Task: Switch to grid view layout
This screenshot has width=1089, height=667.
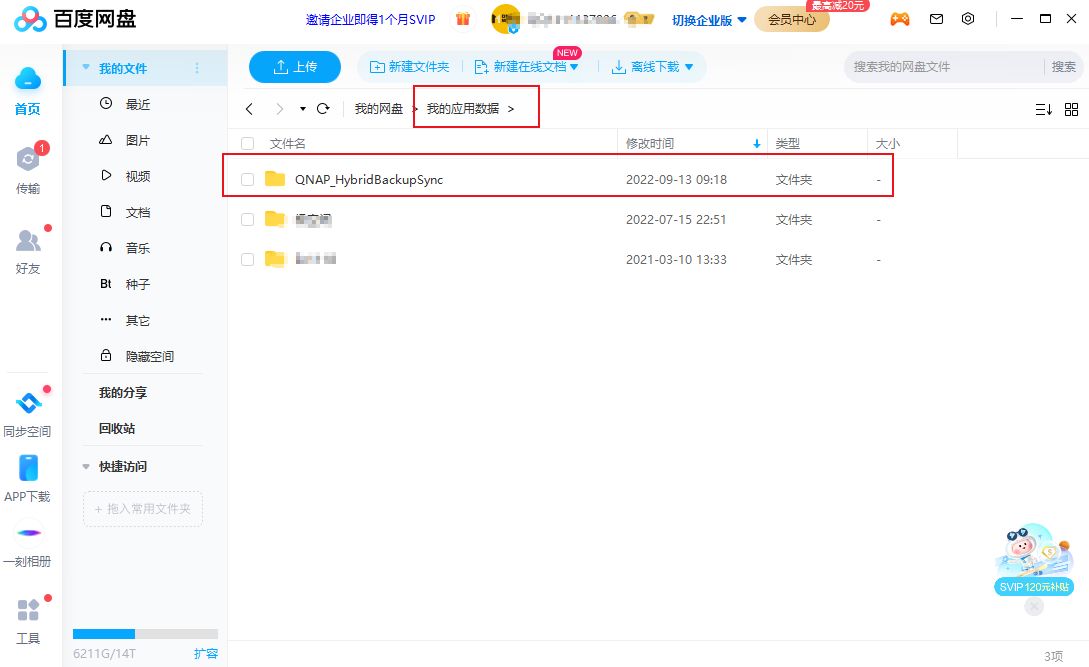Action: pyautogui.click(x=1072, y=110)
